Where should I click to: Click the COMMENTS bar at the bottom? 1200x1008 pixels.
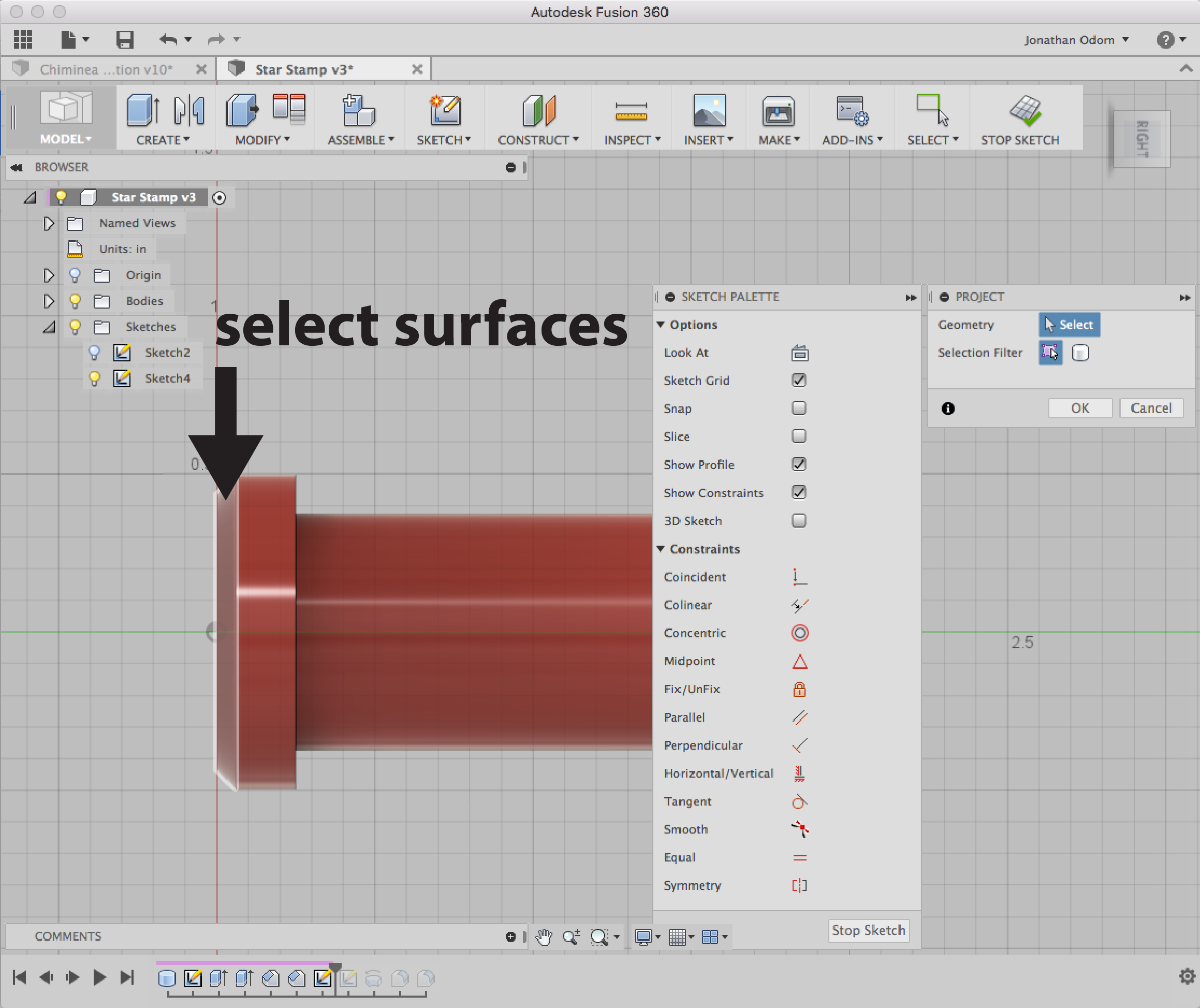(67, 936)
